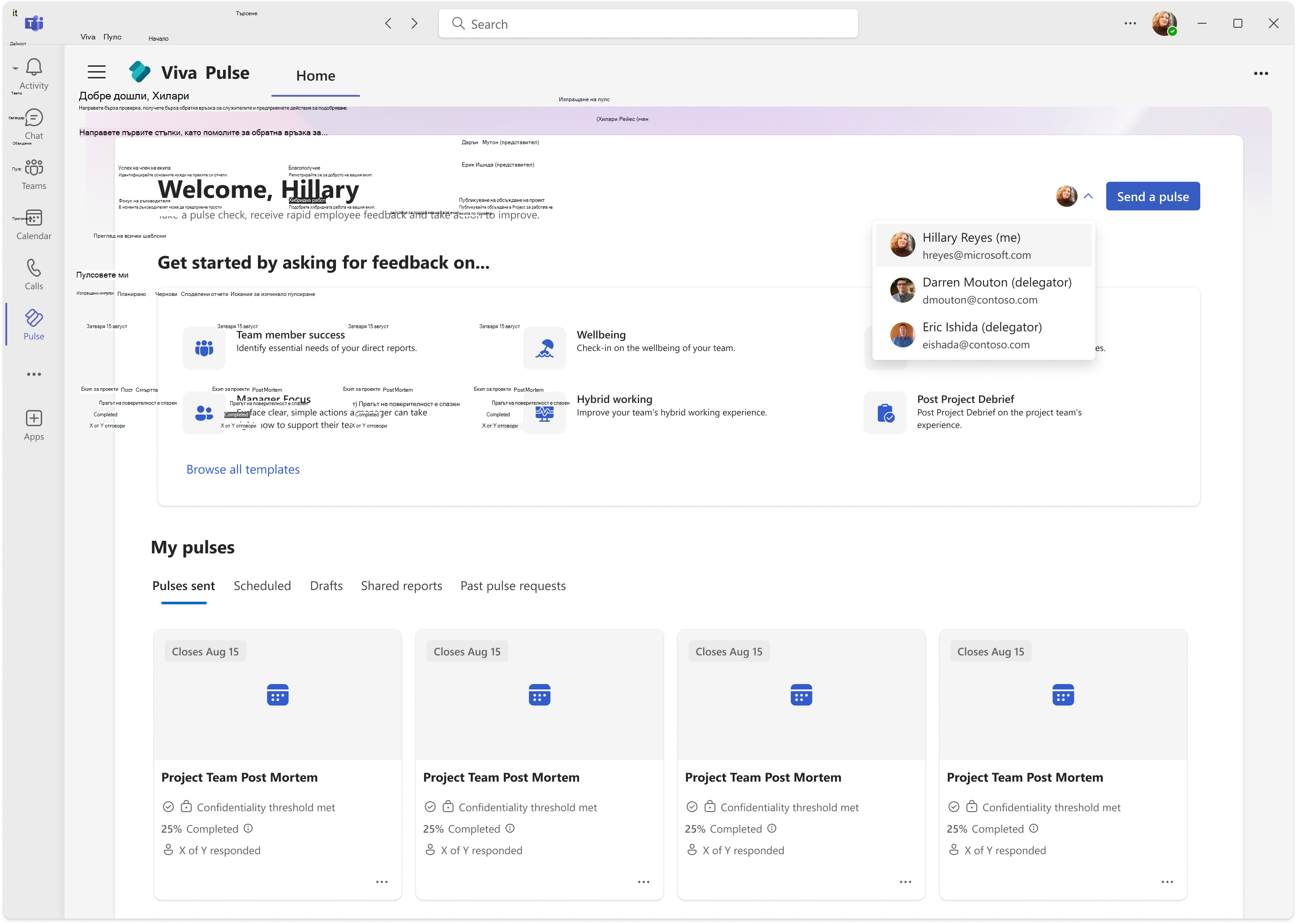
Task: Open the Shared reports tab
Action: click(401, 586)
